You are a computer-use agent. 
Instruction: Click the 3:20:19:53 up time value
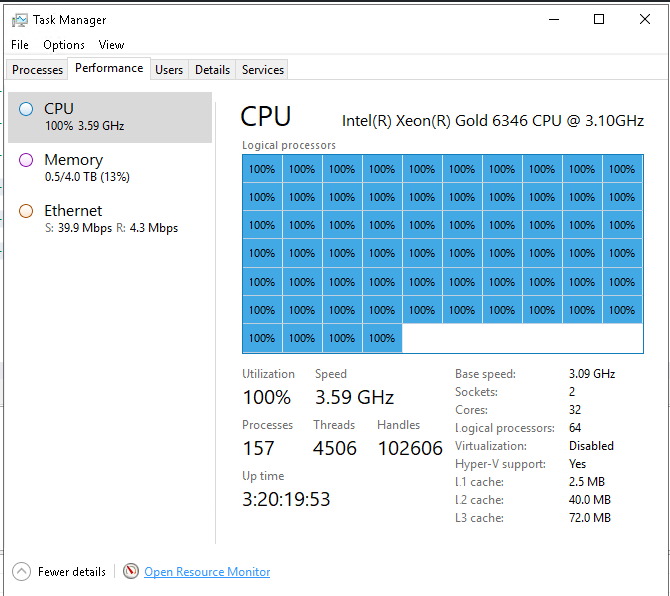[x=286, y=499]
